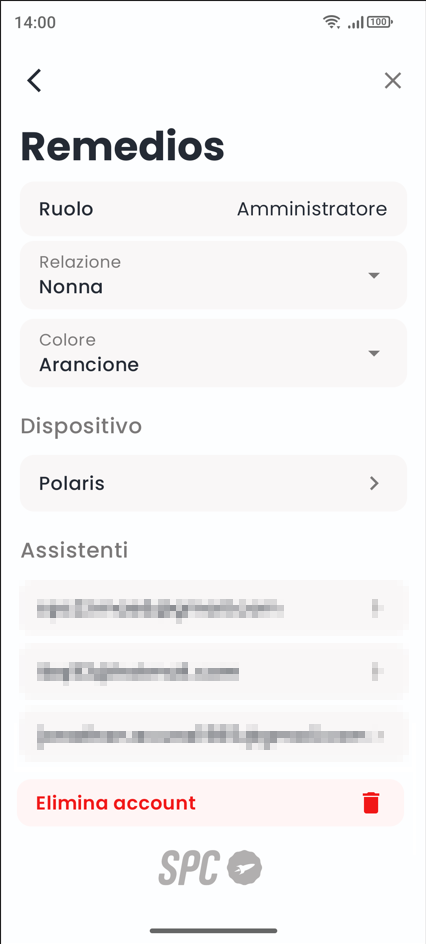Close the Remedios profile screen
Screen dimensions: 426x944
(393, 81)
